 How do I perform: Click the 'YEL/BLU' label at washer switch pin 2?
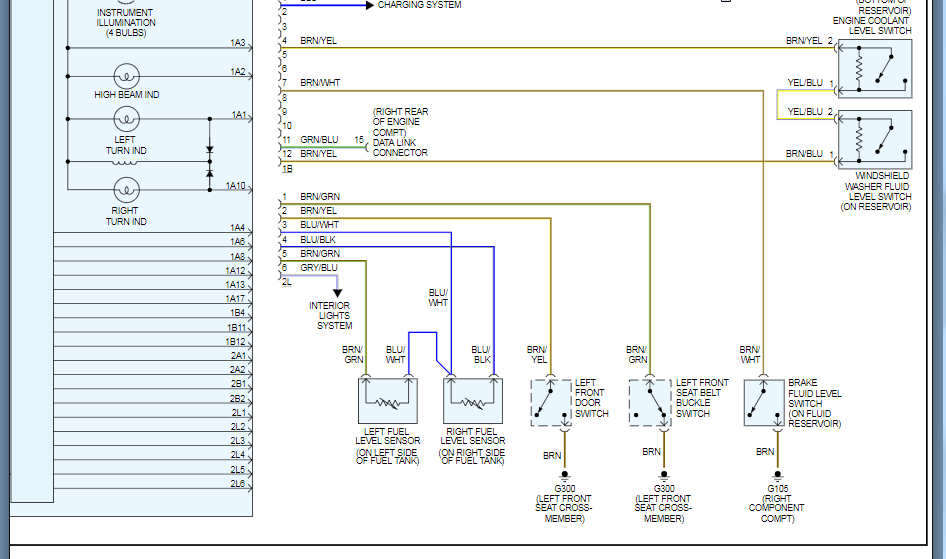tap(805, 112)
